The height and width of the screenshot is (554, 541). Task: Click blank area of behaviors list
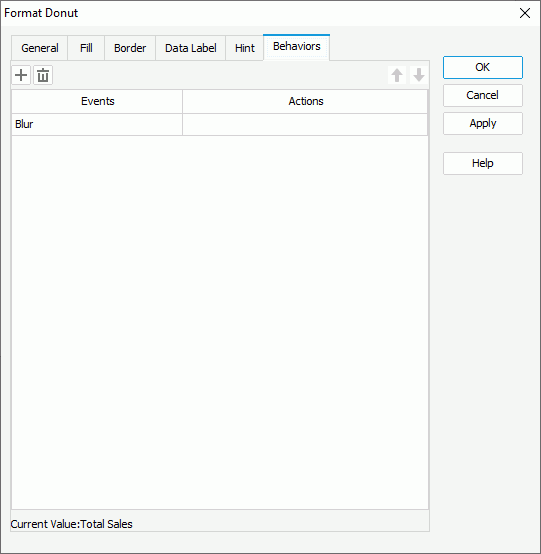[x=220, y=322]
